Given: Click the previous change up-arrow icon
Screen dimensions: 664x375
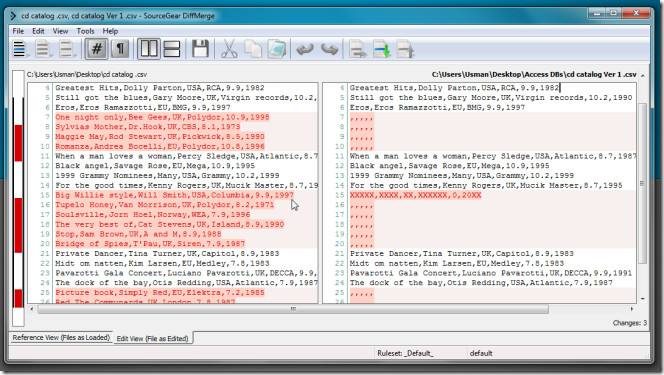Looking at the screenshot, I should 406,49.
